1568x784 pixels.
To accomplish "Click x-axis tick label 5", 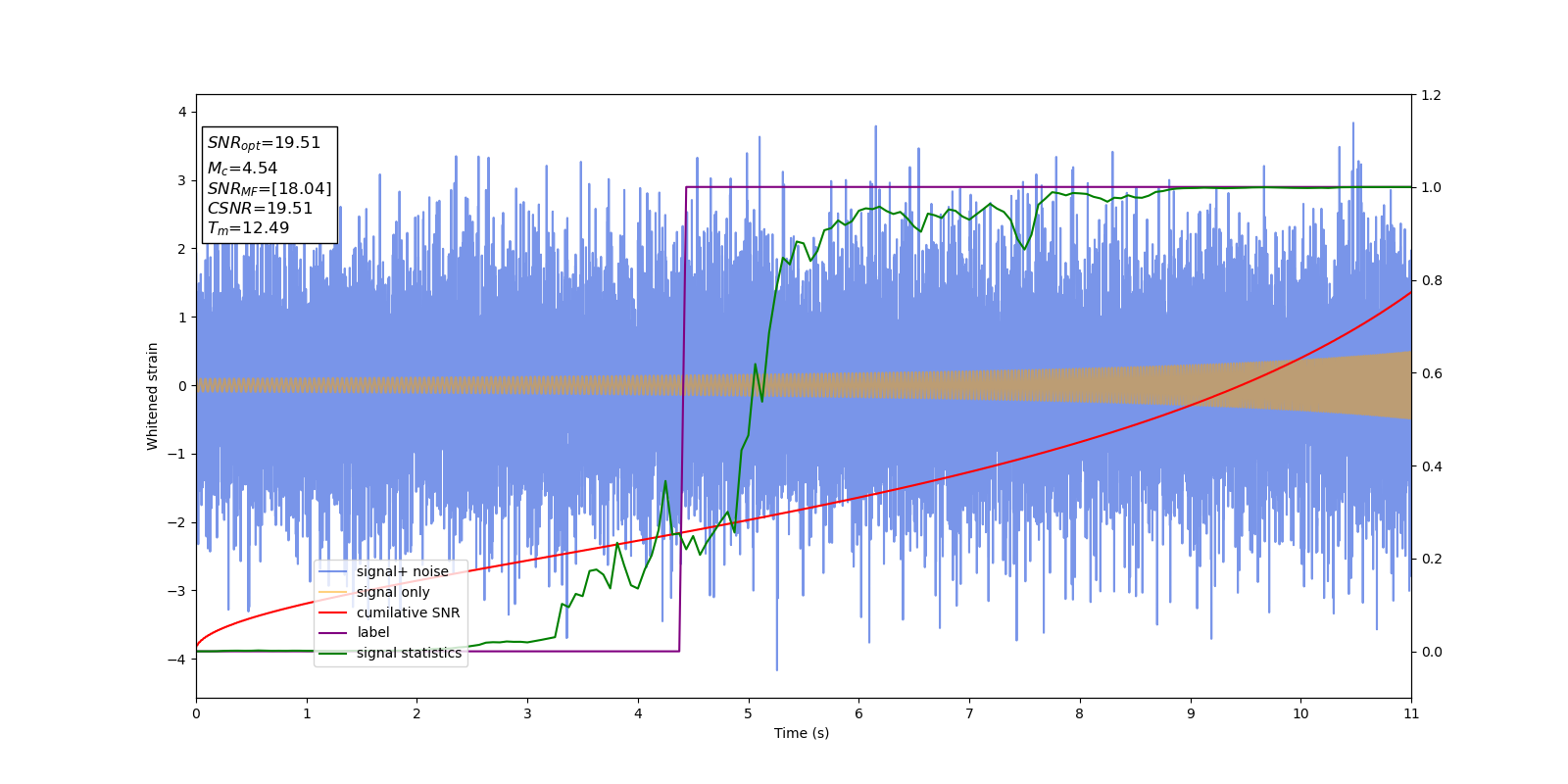I will click(x=748, y=713).
